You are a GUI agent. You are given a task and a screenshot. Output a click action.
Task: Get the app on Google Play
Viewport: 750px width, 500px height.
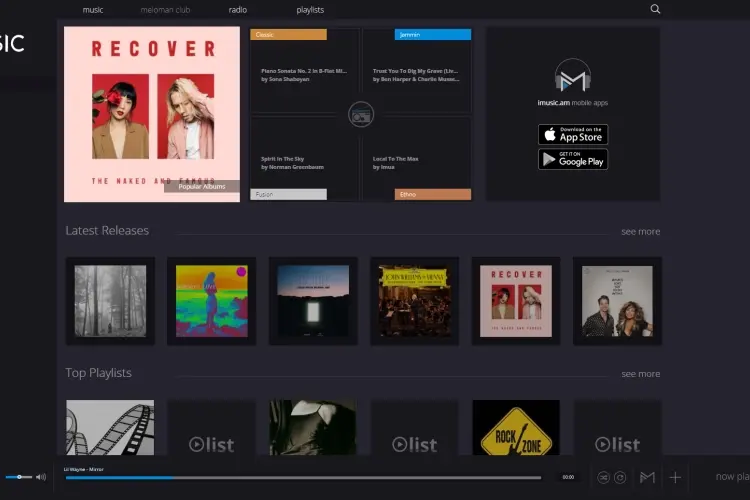click(x=573, y=159)
